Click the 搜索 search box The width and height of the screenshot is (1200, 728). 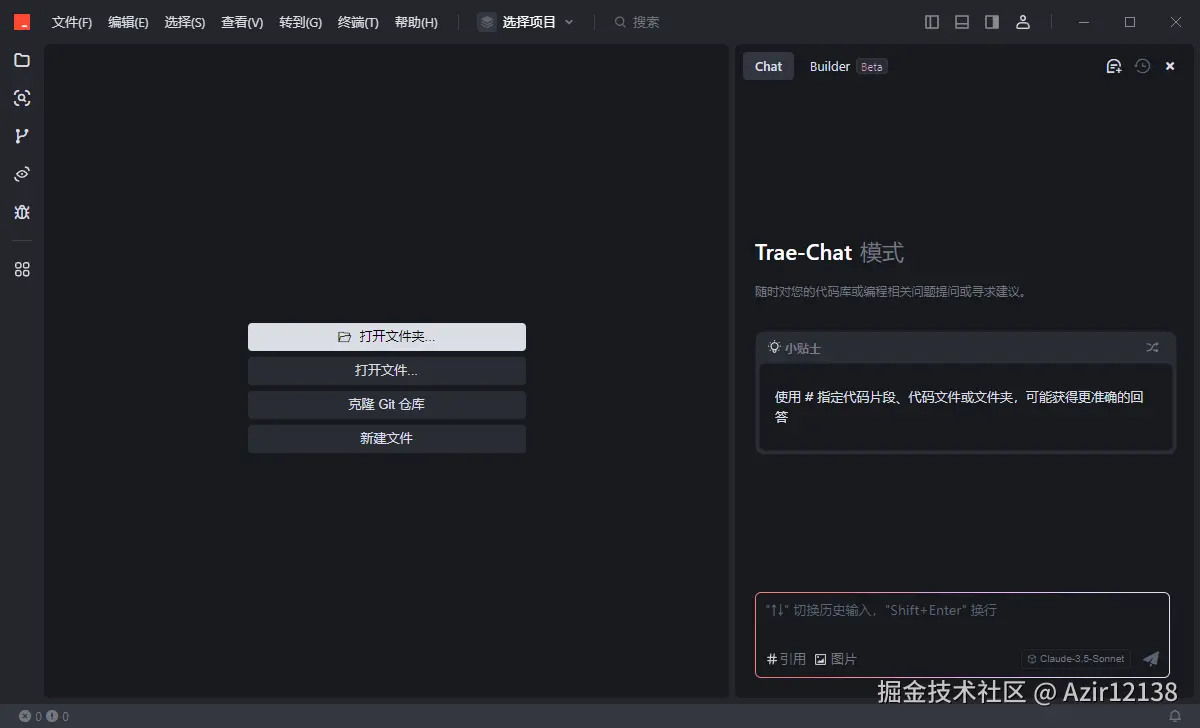tap(637, 22)
